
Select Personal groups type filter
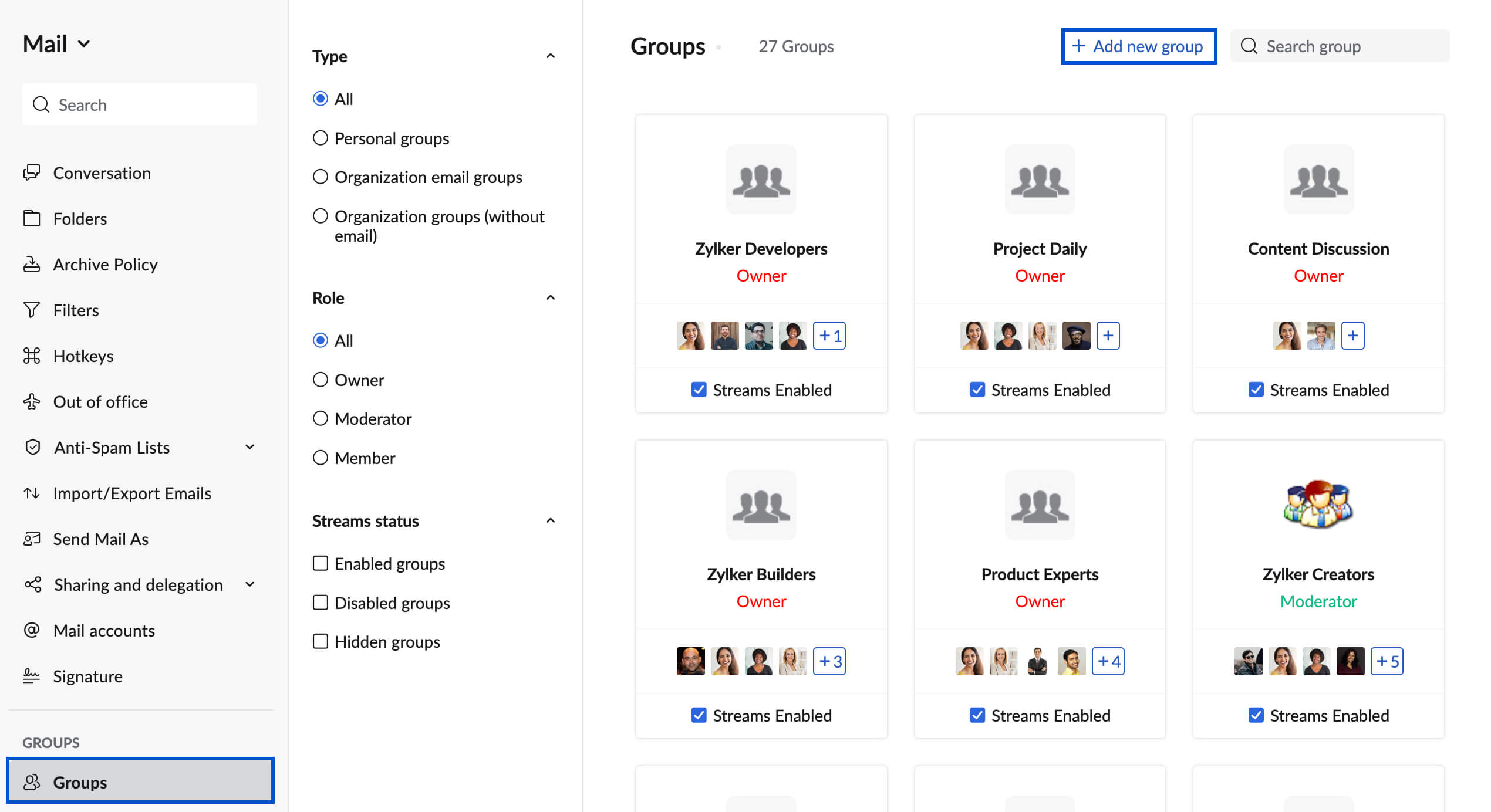tap(320, 138)
